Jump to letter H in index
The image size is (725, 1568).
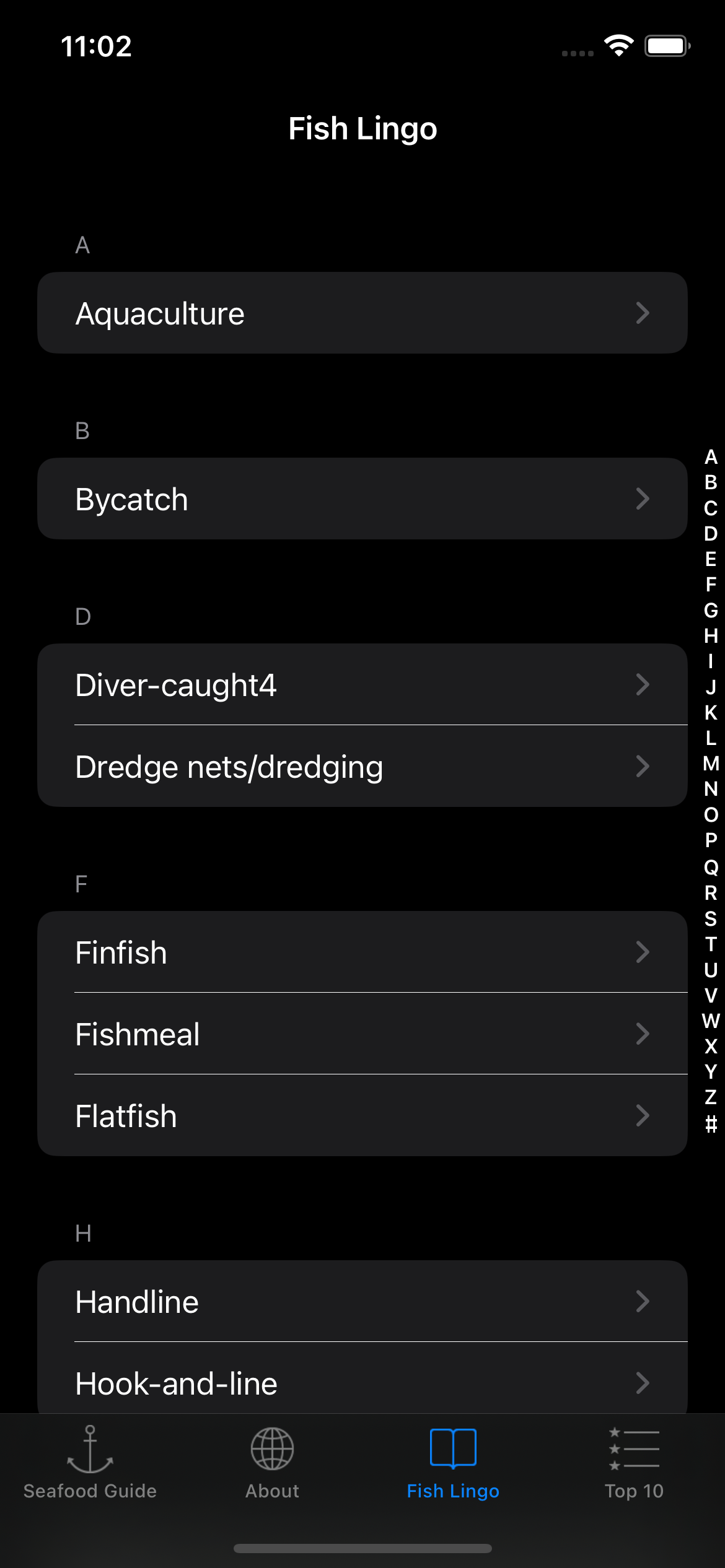coord(711,636)
